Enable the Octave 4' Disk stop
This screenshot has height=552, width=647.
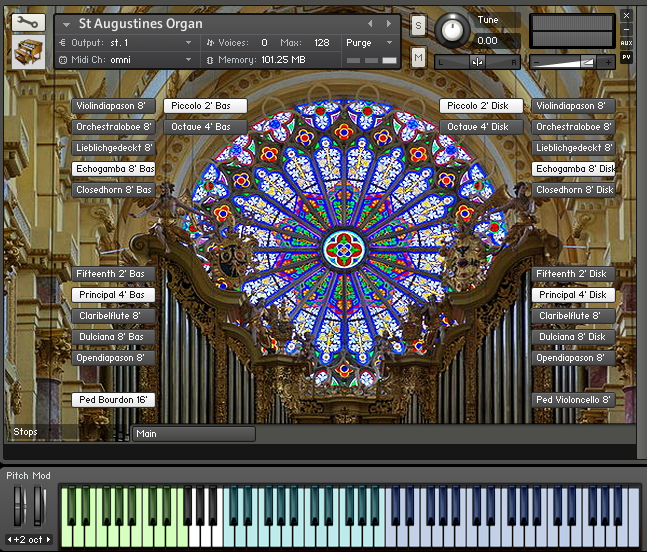481,127
